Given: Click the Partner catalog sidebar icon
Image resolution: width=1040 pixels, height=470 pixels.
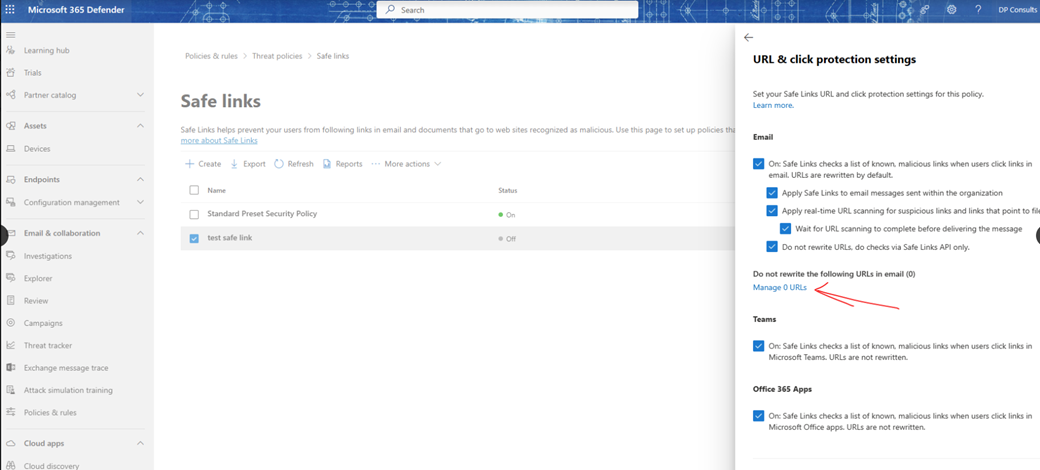Looking at the screenshot, I should (x=11, y=95).
